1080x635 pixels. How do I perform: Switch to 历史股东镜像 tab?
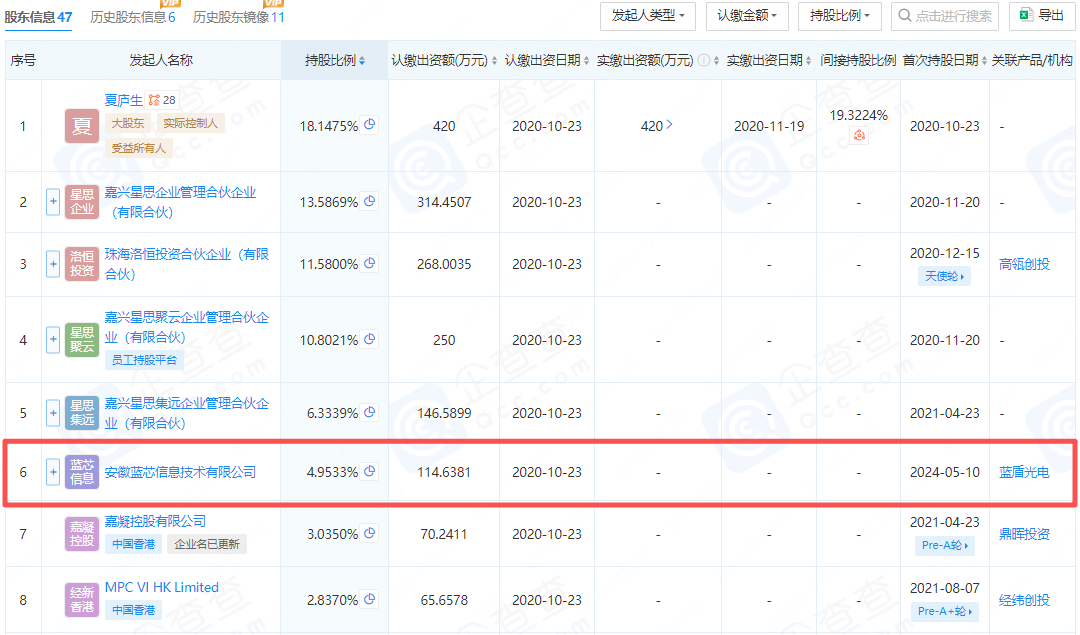[x=238, y=17]
